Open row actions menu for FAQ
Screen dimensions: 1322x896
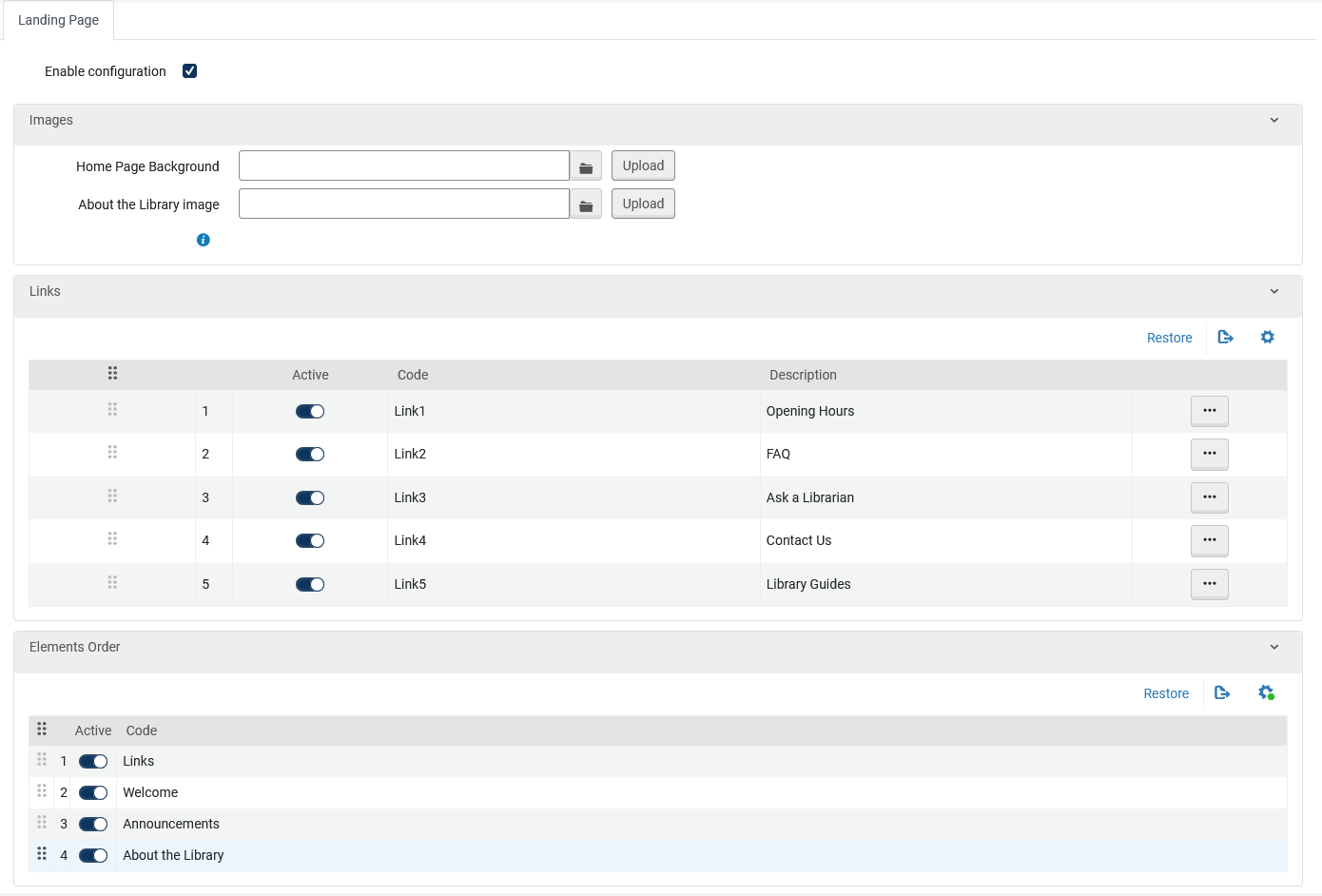(1210, 454)
